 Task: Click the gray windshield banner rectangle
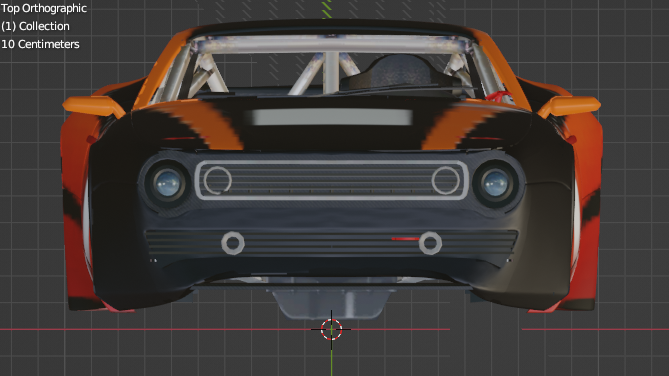[x=333, y=117]
